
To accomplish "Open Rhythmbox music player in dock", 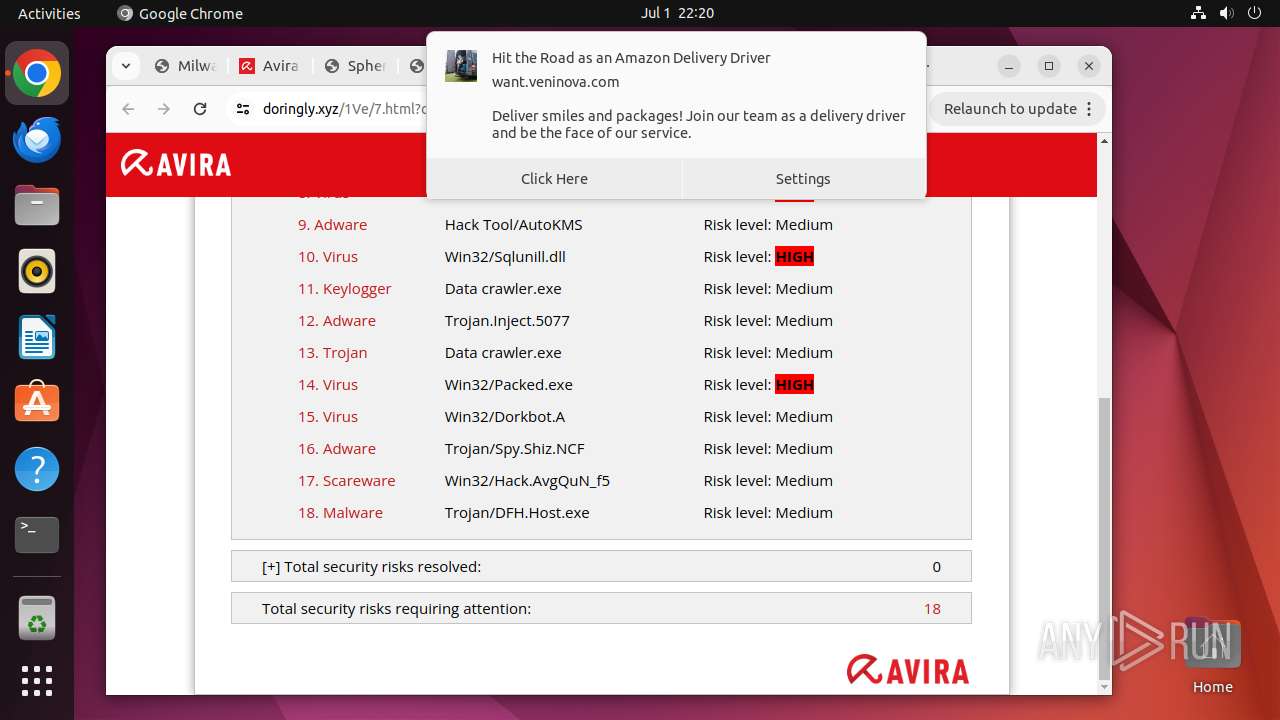I will click(37, 272).
